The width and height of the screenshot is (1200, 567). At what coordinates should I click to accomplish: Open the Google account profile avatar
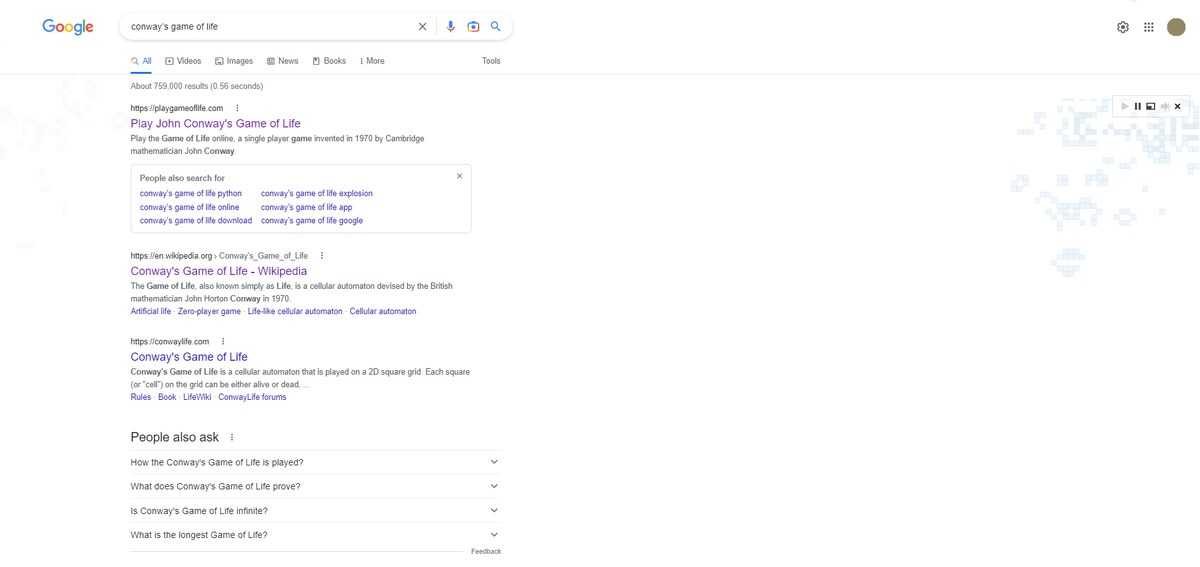[1176, 27]
